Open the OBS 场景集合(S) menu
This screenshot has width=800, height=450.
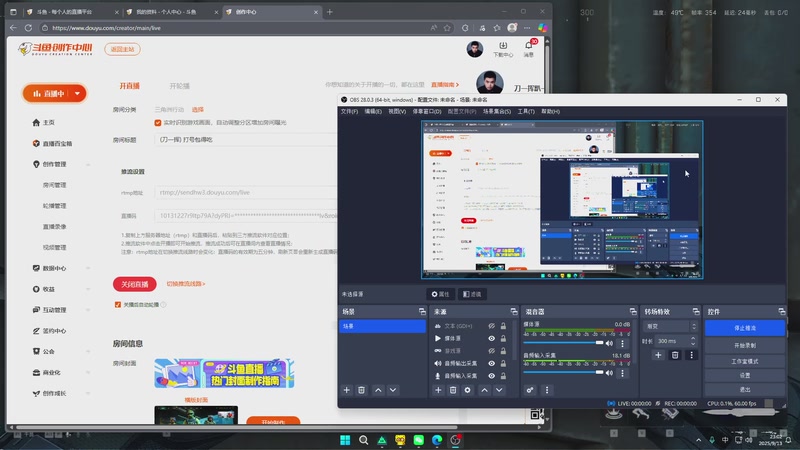(x=497, y=111)
